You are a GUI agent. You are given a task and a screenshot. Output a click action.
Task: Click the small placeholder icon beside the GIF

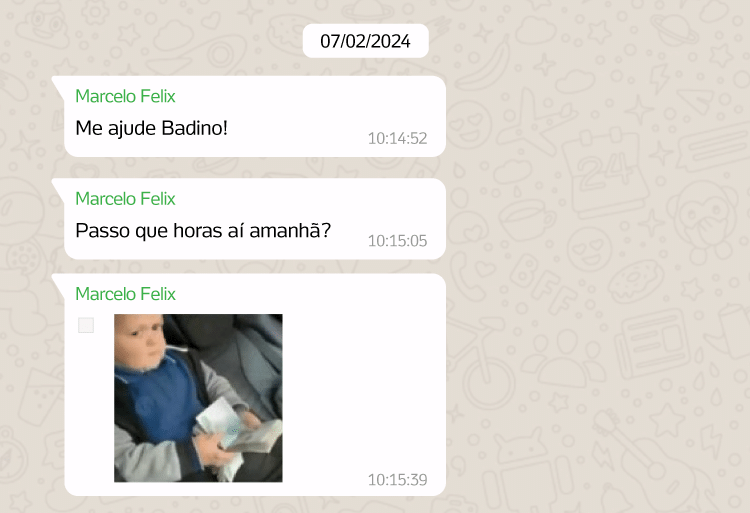pyautogui.click(x=86, y=325)
